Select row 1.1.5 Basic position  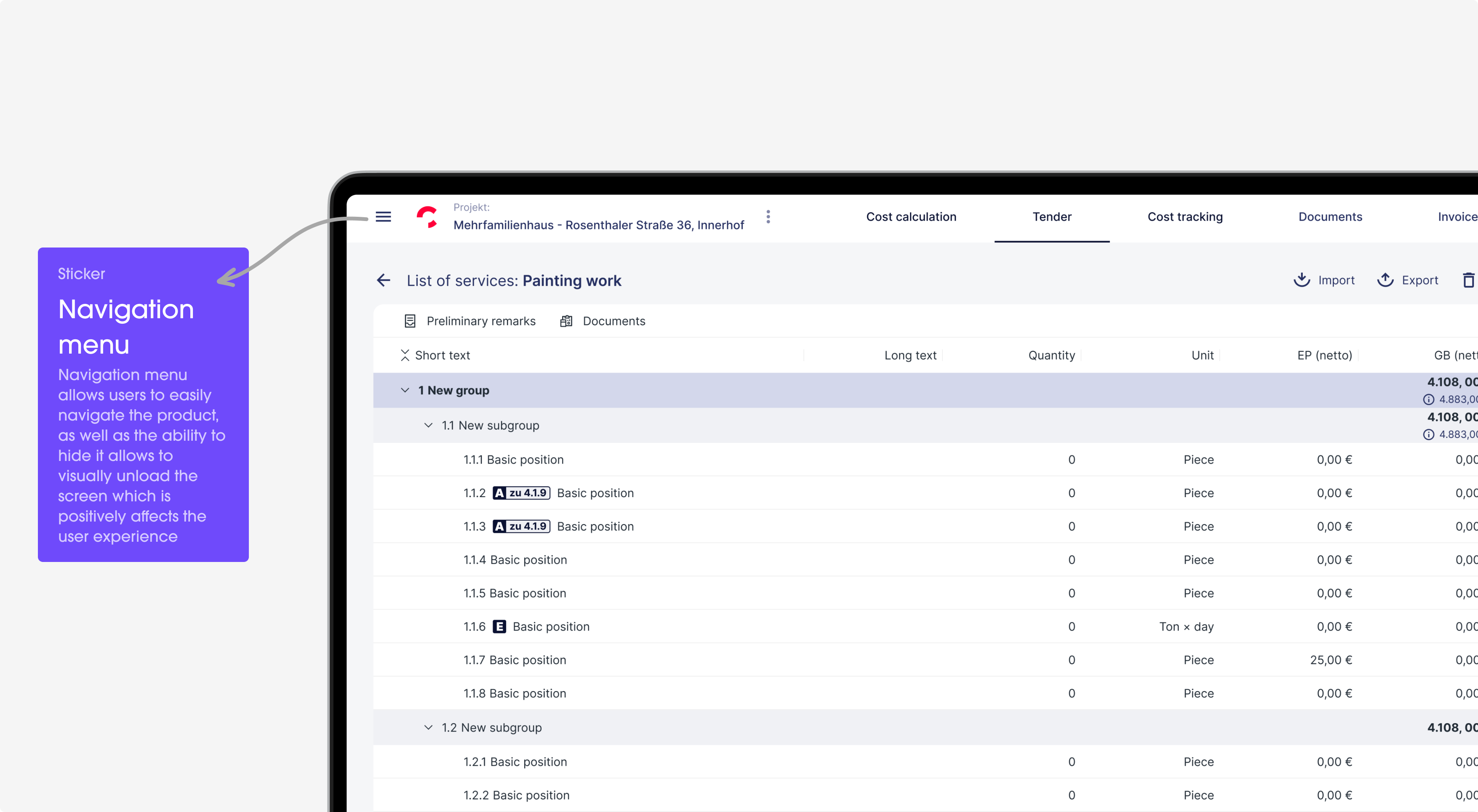coord(926,593)
